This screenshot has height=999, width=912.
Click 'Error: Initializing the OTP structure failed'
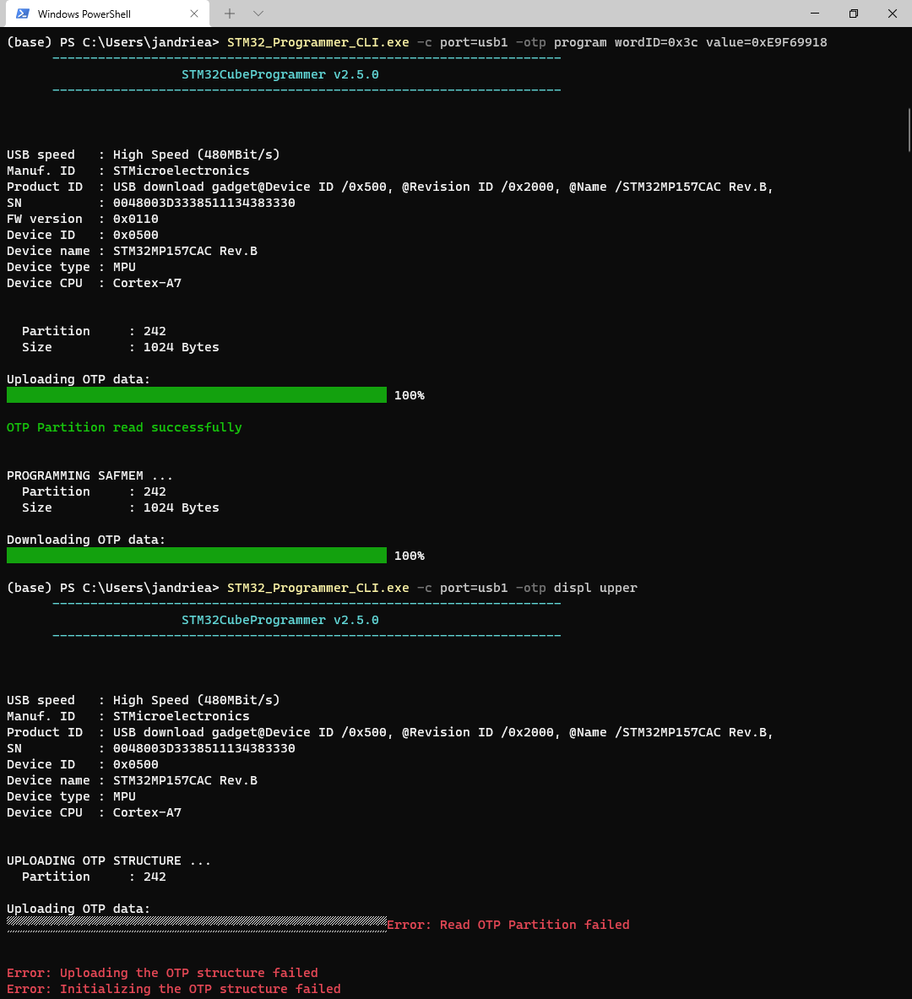click(x=173, y=989)
